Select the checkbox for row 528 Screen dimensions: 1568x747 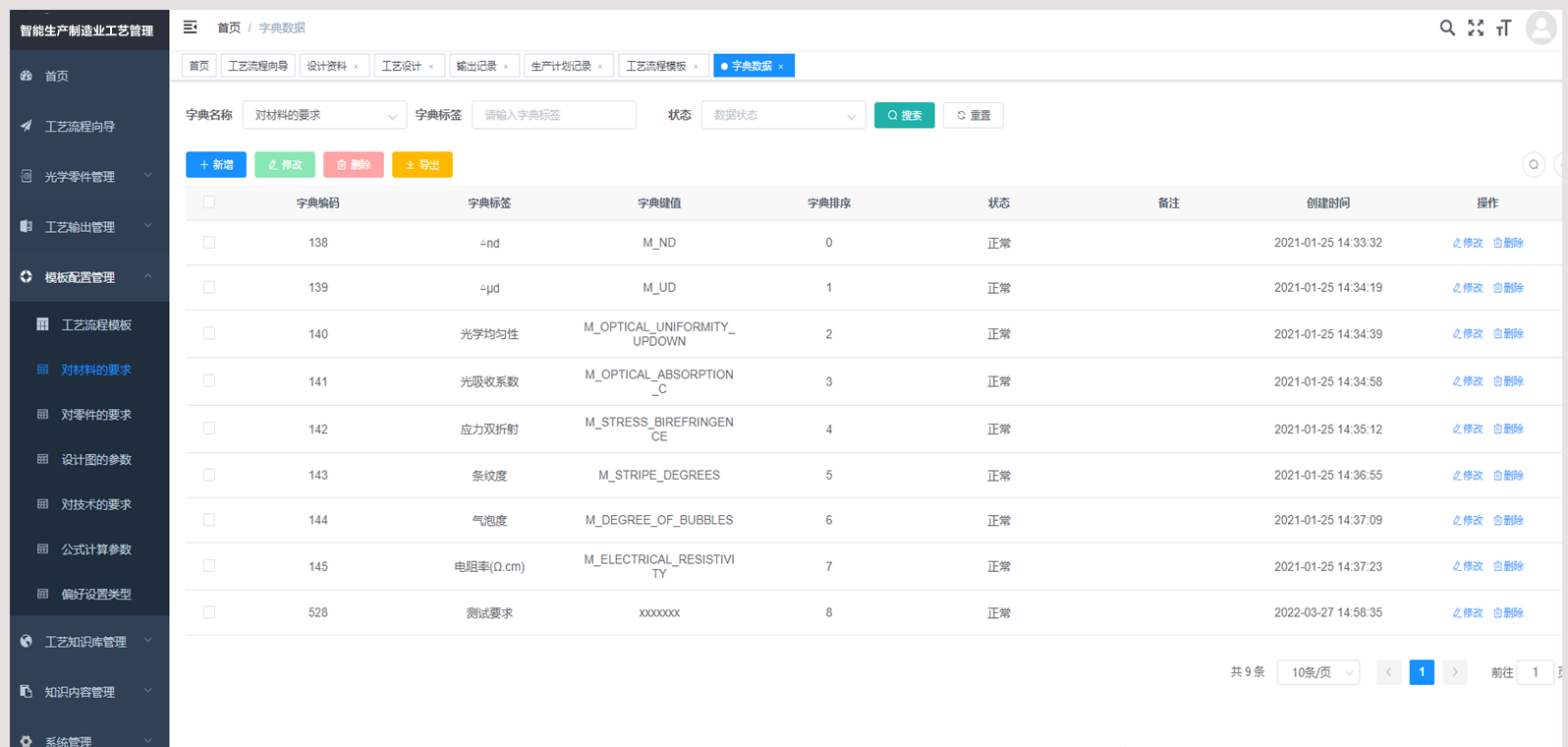click(x=209, y=612)
